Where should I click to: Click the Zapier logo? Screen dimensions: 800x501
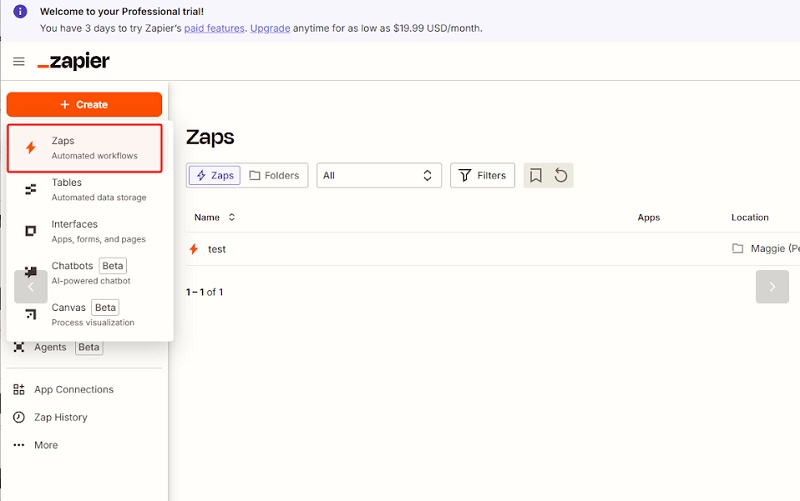coord(74,62)
